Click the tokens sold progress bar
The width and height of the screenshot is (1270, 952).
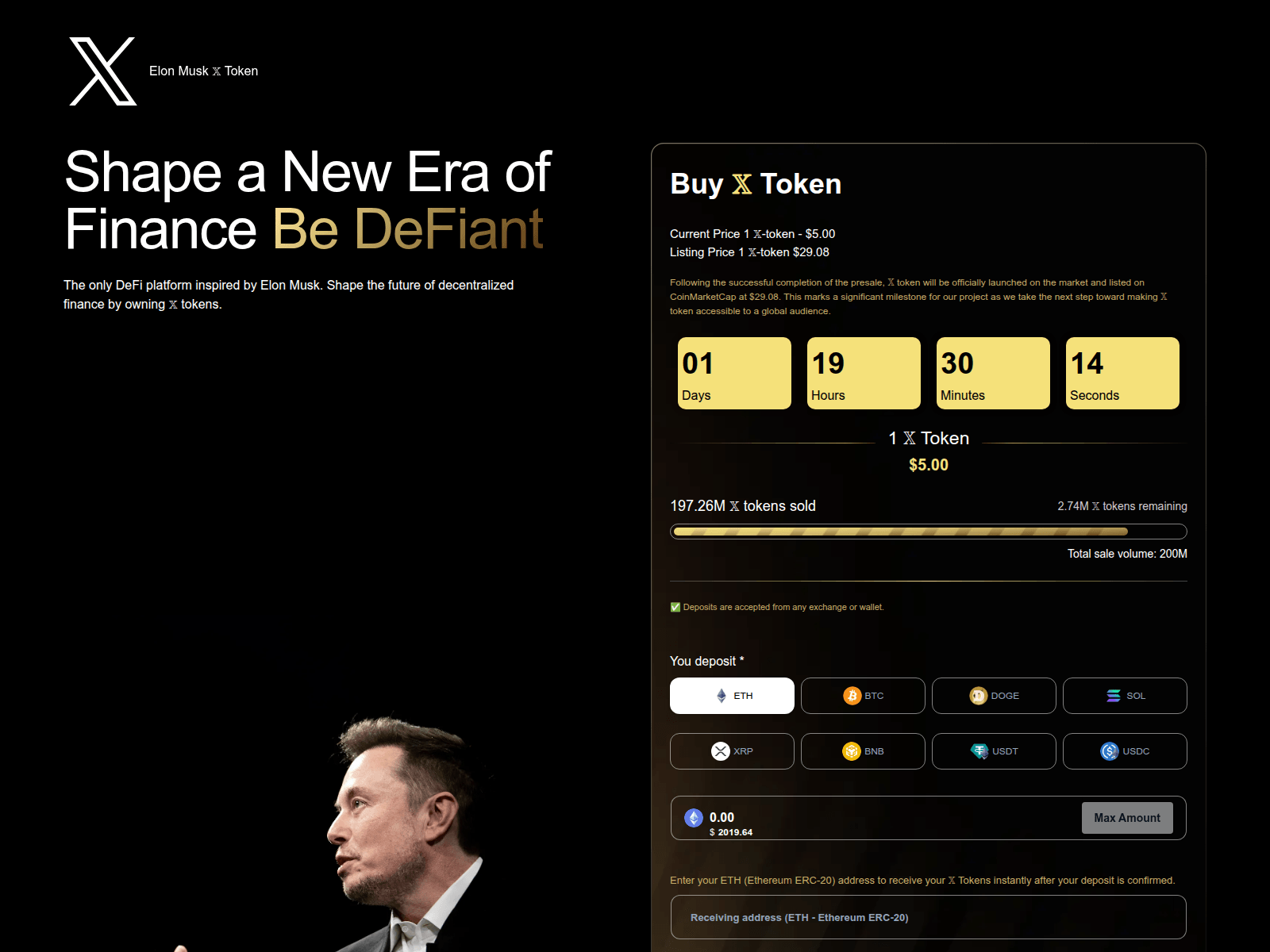(x=929, y=532)
